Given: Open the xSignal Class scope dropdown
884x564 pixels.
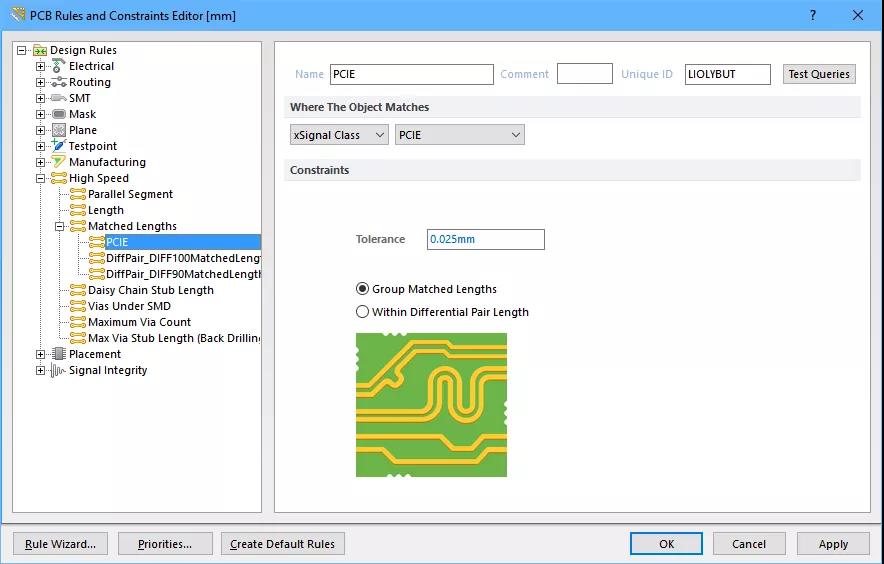Looking at the screenshot, I should 339,135.
